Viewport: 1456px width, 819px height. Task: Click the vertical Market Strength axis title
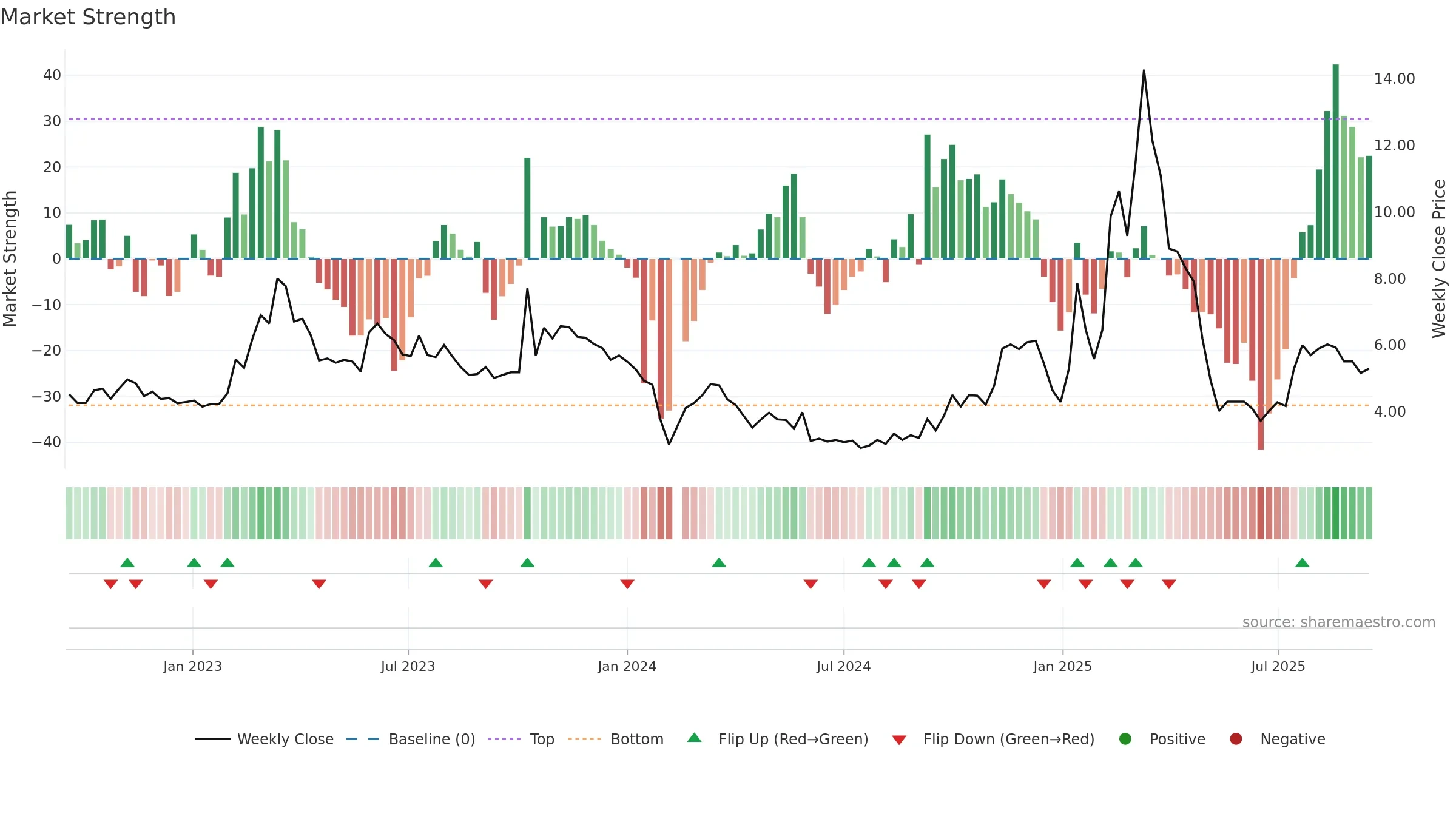pos(10,258)
